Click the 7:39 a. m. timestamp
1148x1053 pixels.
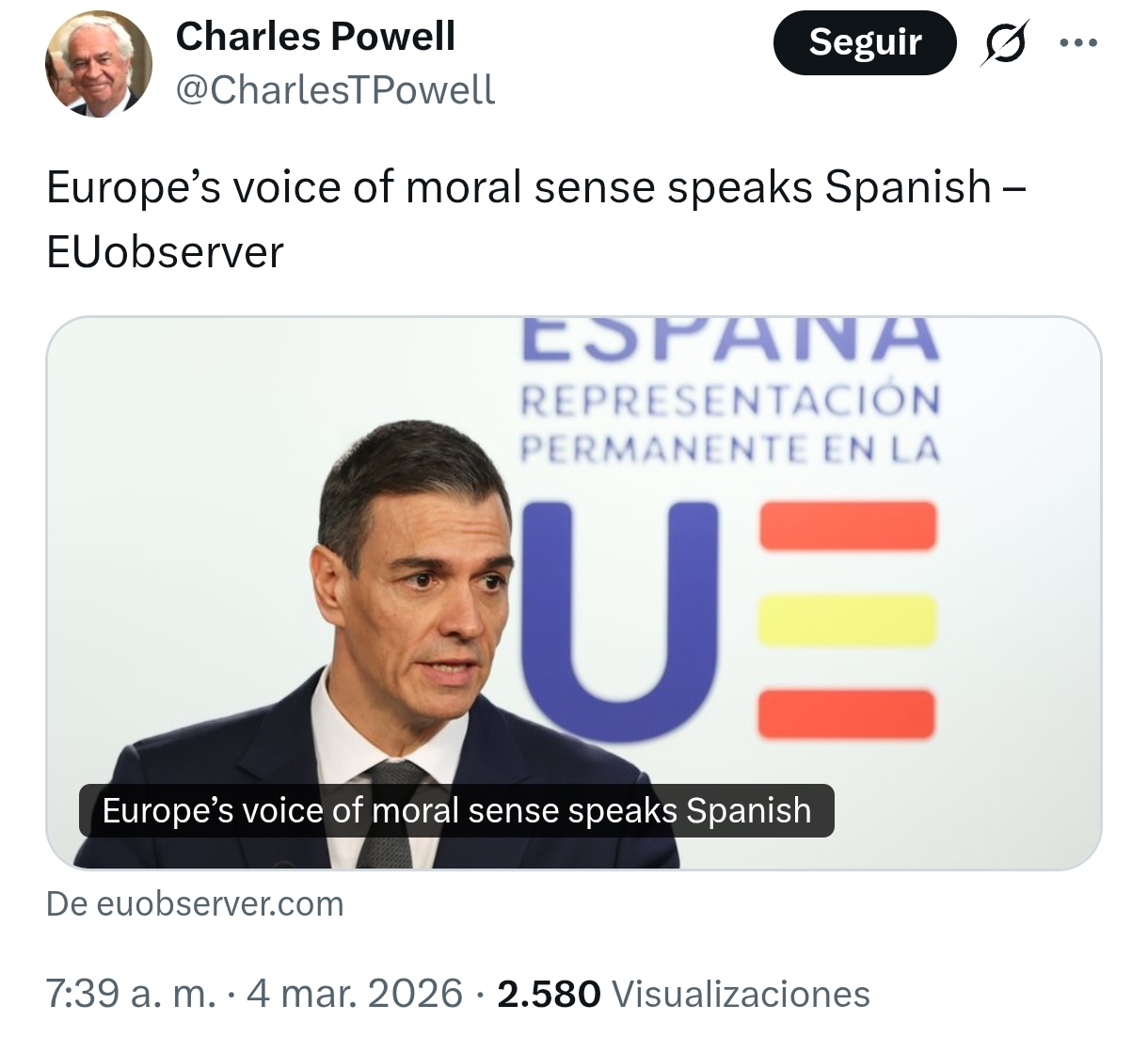click(x=131, y=994)
